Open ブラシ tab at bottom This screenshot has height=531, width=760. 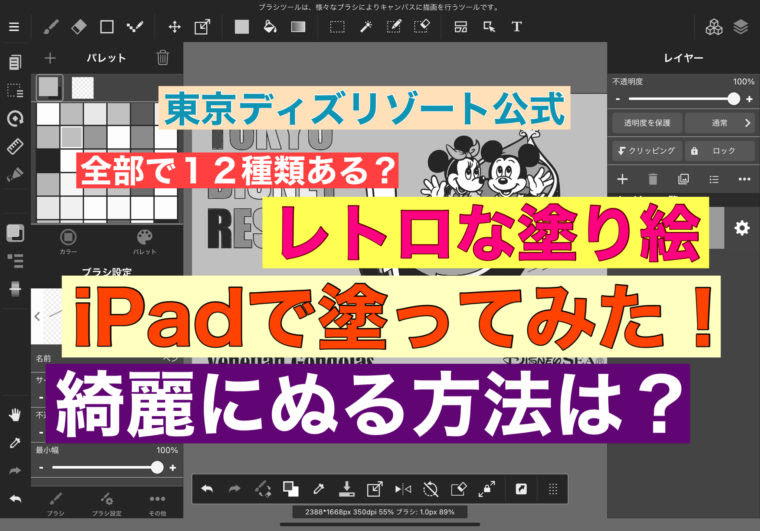[x=55, y=504]
